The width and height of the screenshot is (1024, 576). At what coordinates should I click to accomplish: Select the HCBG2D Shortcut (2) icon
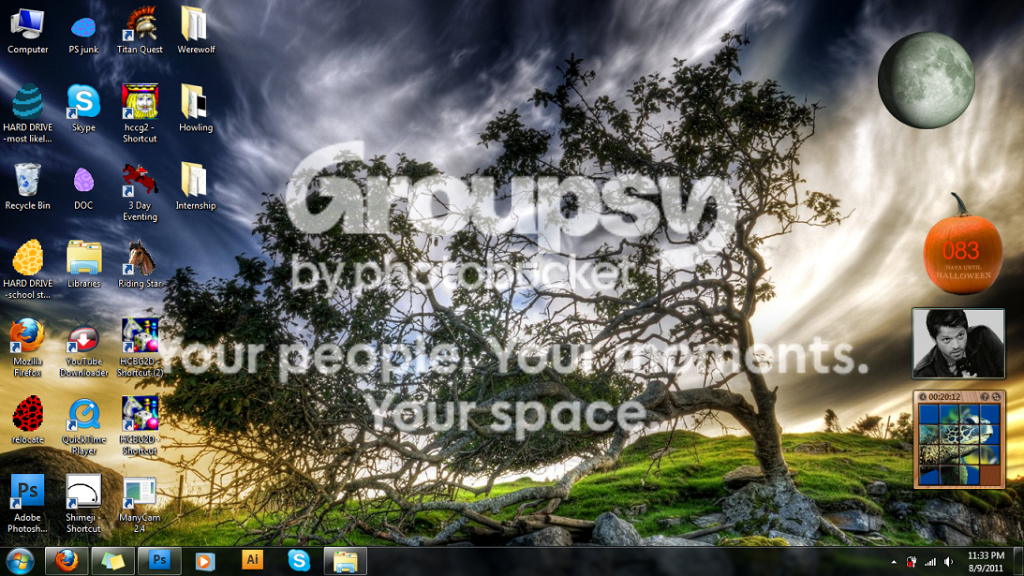(140, 348)
